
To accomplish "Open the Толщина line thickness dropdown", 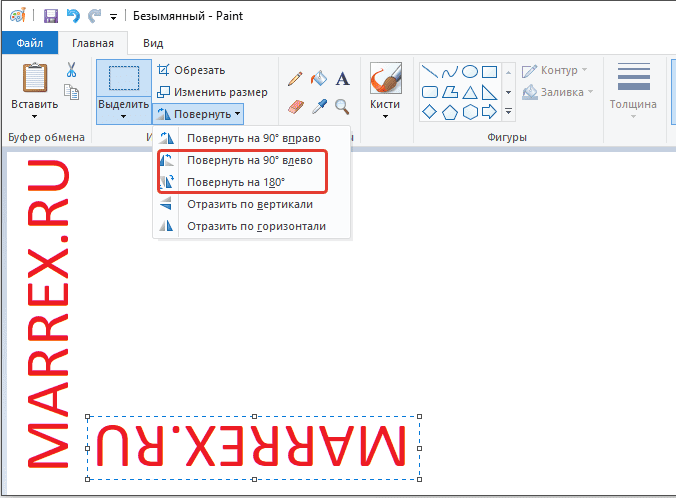I will coord(633,91).
